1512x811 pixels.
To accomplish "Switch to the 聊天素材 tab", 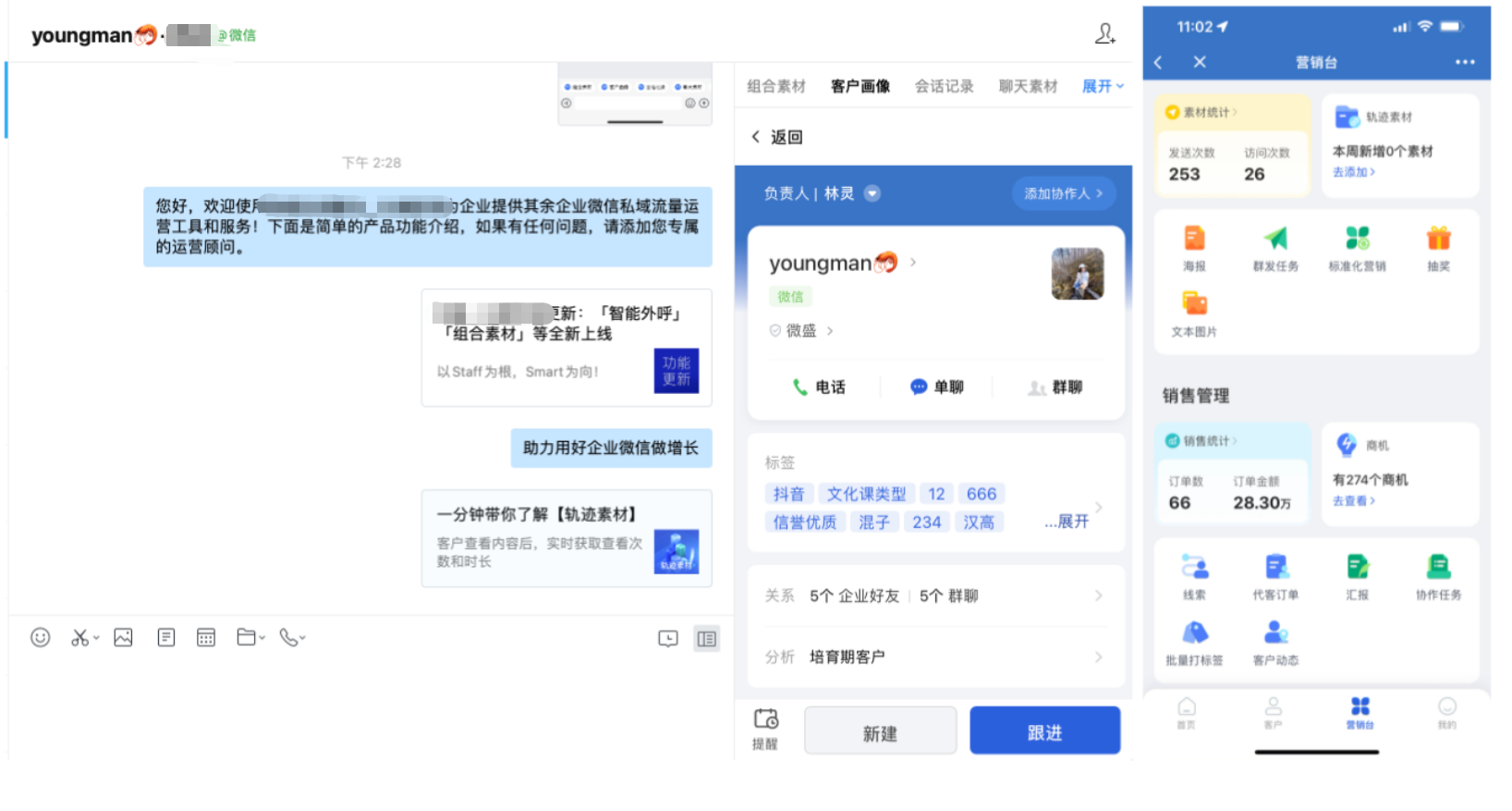I will coord(1028,86).
